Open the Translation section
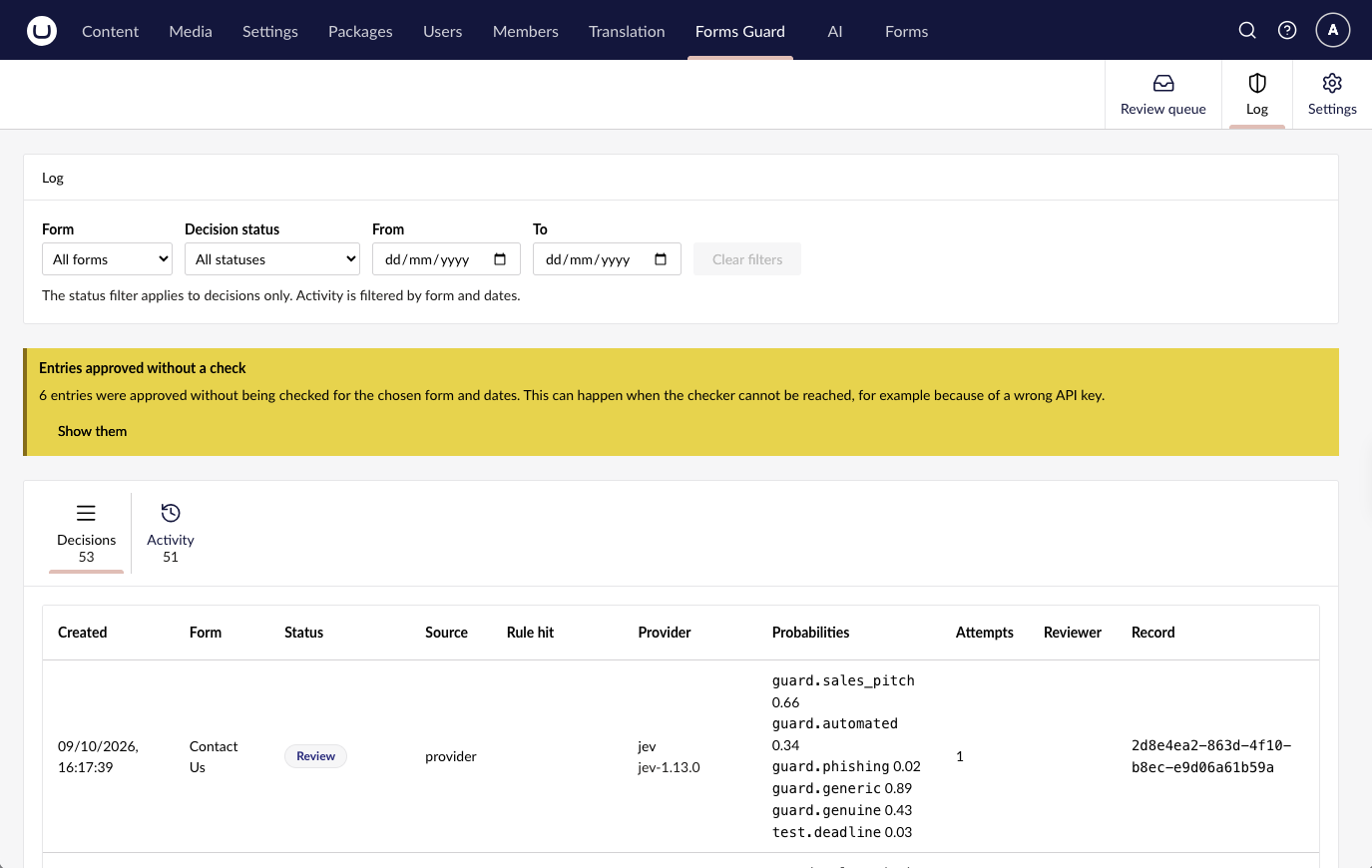Viewport: 1372px width, 868px height. [627, 31]
